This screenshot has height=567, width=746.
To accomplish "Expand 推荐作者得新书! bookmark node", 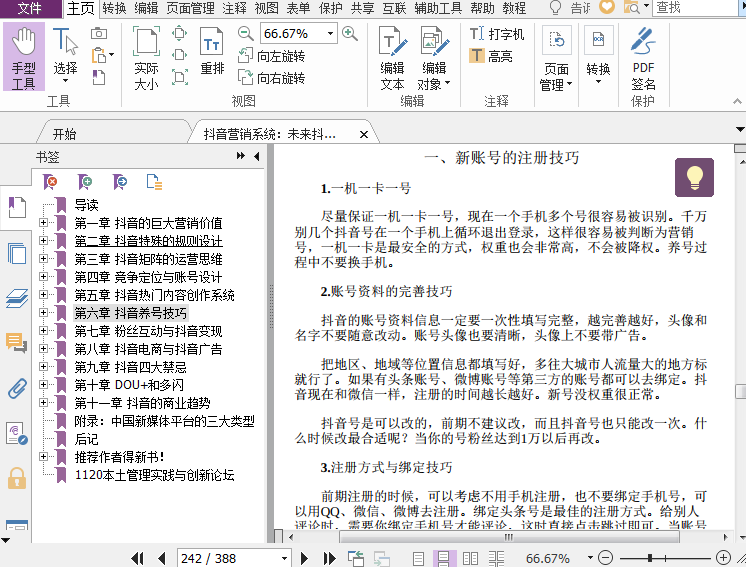I will 43,457.
